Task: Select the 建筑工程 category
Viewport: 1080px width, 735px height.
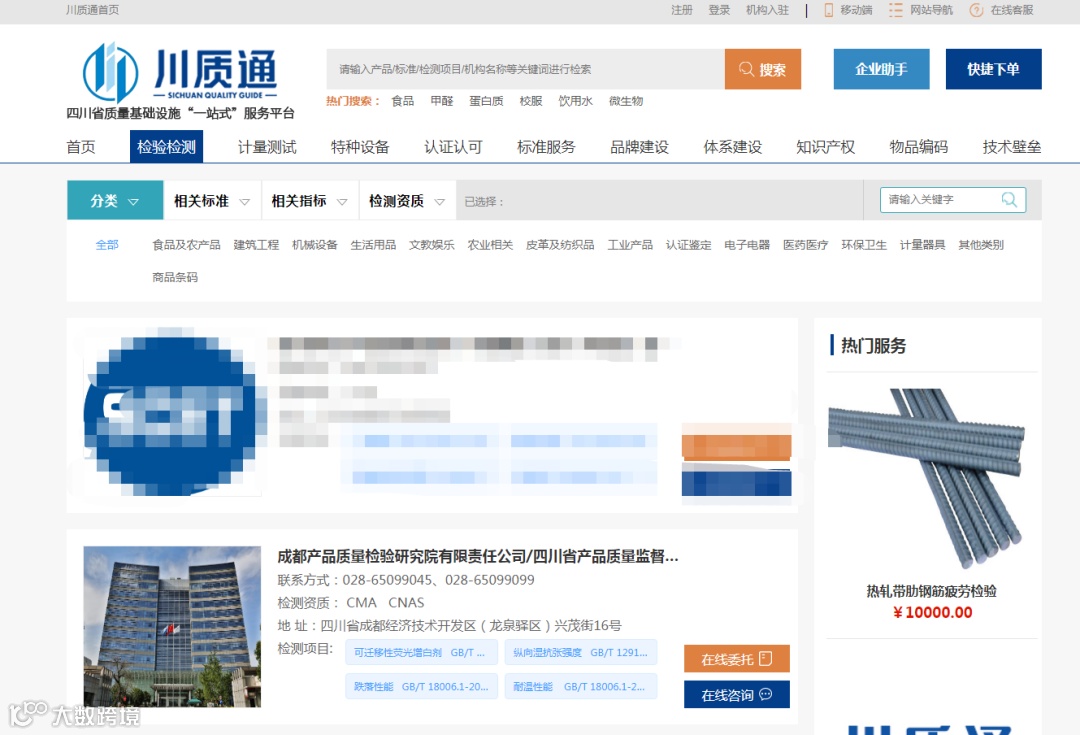Action: [x=256, y=245]
